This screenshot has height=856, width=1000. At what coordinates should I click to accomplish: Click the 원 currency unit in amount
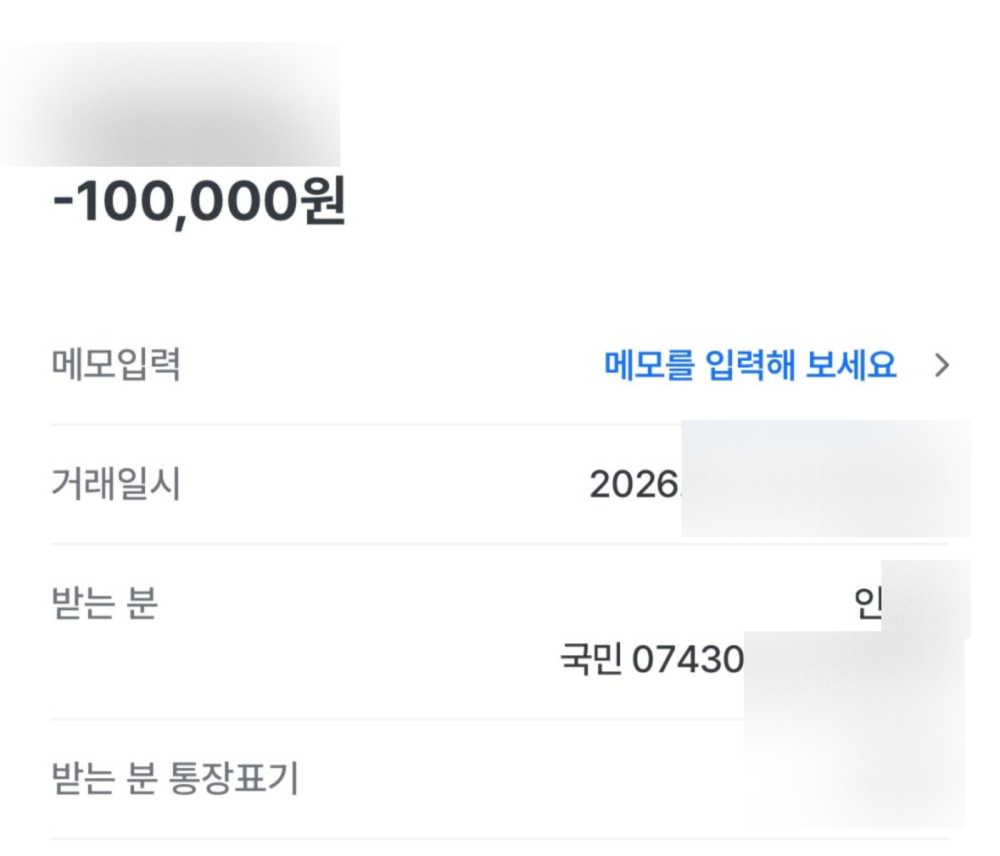322,203
